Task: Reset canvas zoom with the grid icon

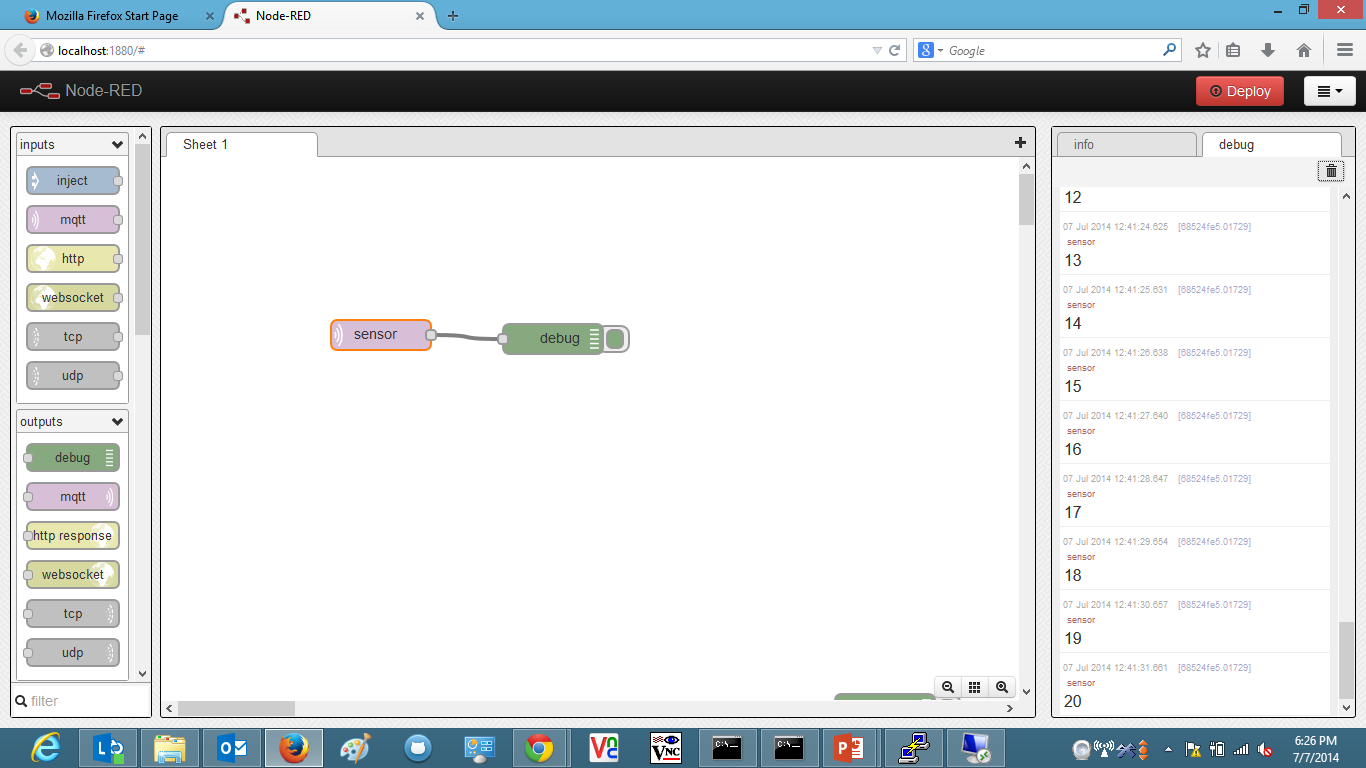Action: click(974, 688)
